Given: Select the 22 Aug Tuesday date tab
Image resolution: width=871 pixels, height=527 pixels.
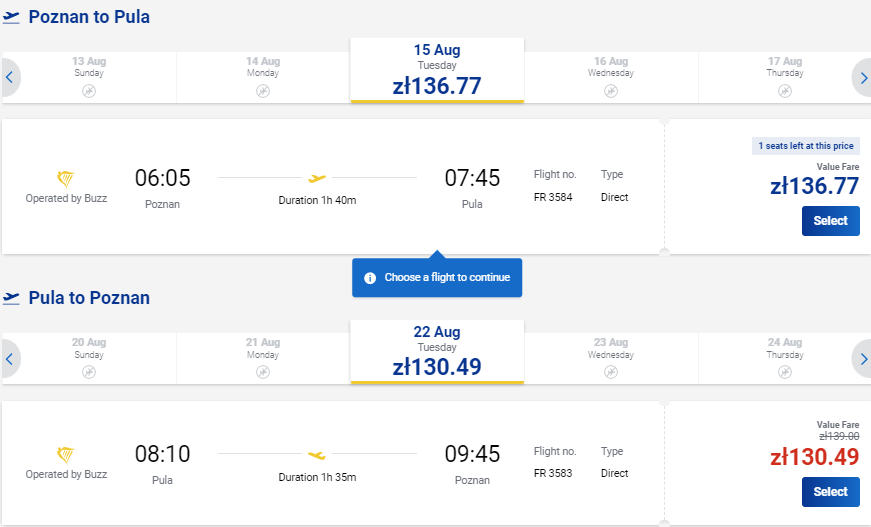Looking at the screenshot, I should [437, 352].
